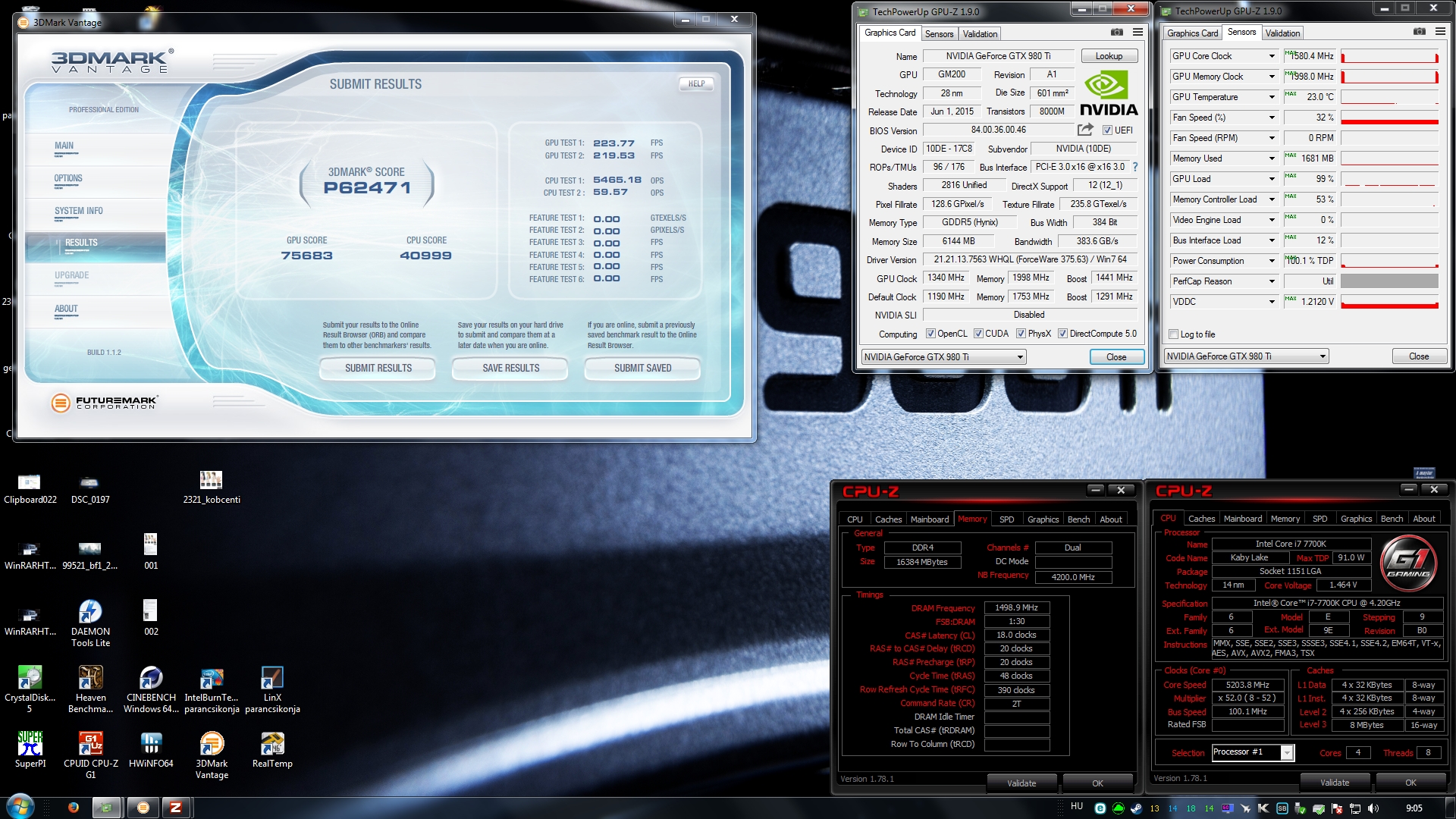
Task: Click the Windows Start orb
Action: point(20,807)
